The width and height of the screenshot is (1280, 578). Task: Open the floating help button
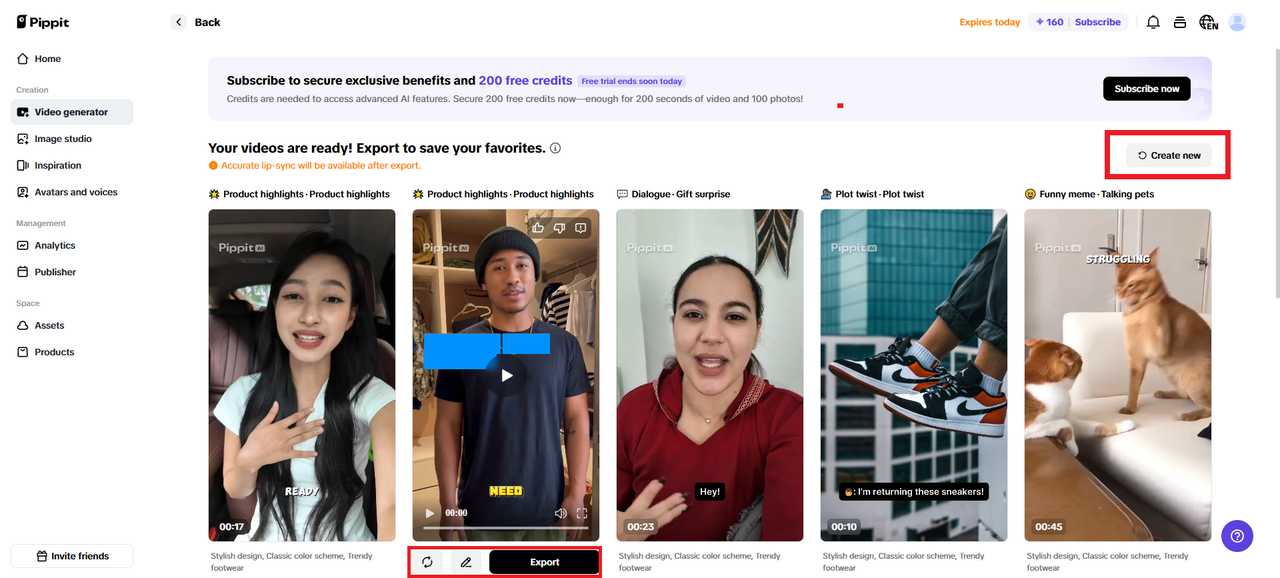click(1237, 536)
